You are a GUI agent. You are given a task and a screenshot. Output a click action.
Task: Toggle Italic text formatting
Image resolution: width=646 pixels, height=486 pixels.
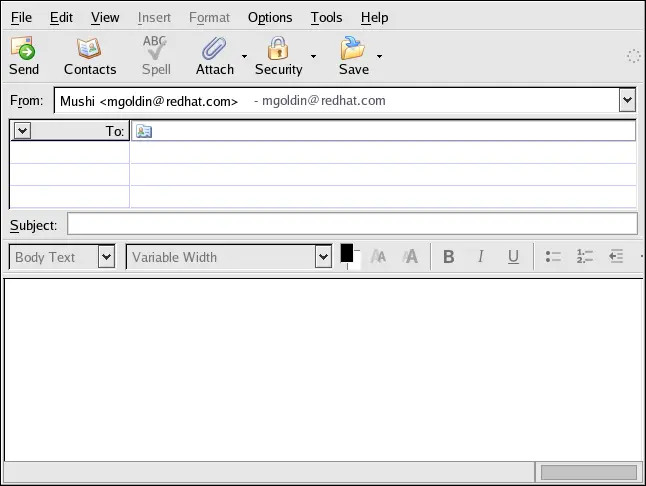[480, 257]
